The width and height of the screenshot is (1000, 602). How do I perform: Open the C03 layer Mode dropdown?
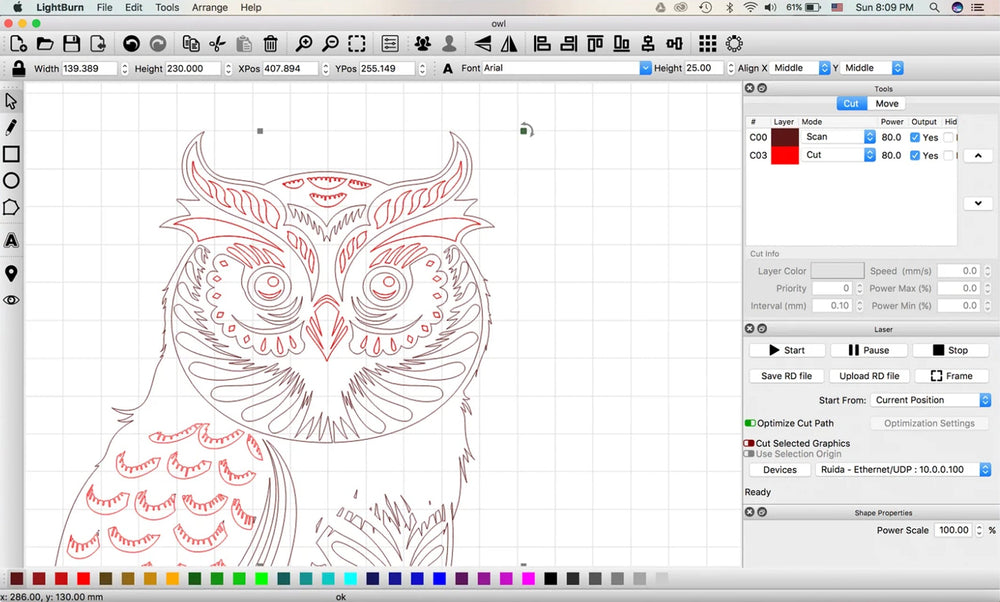click(x=839, y=155)
